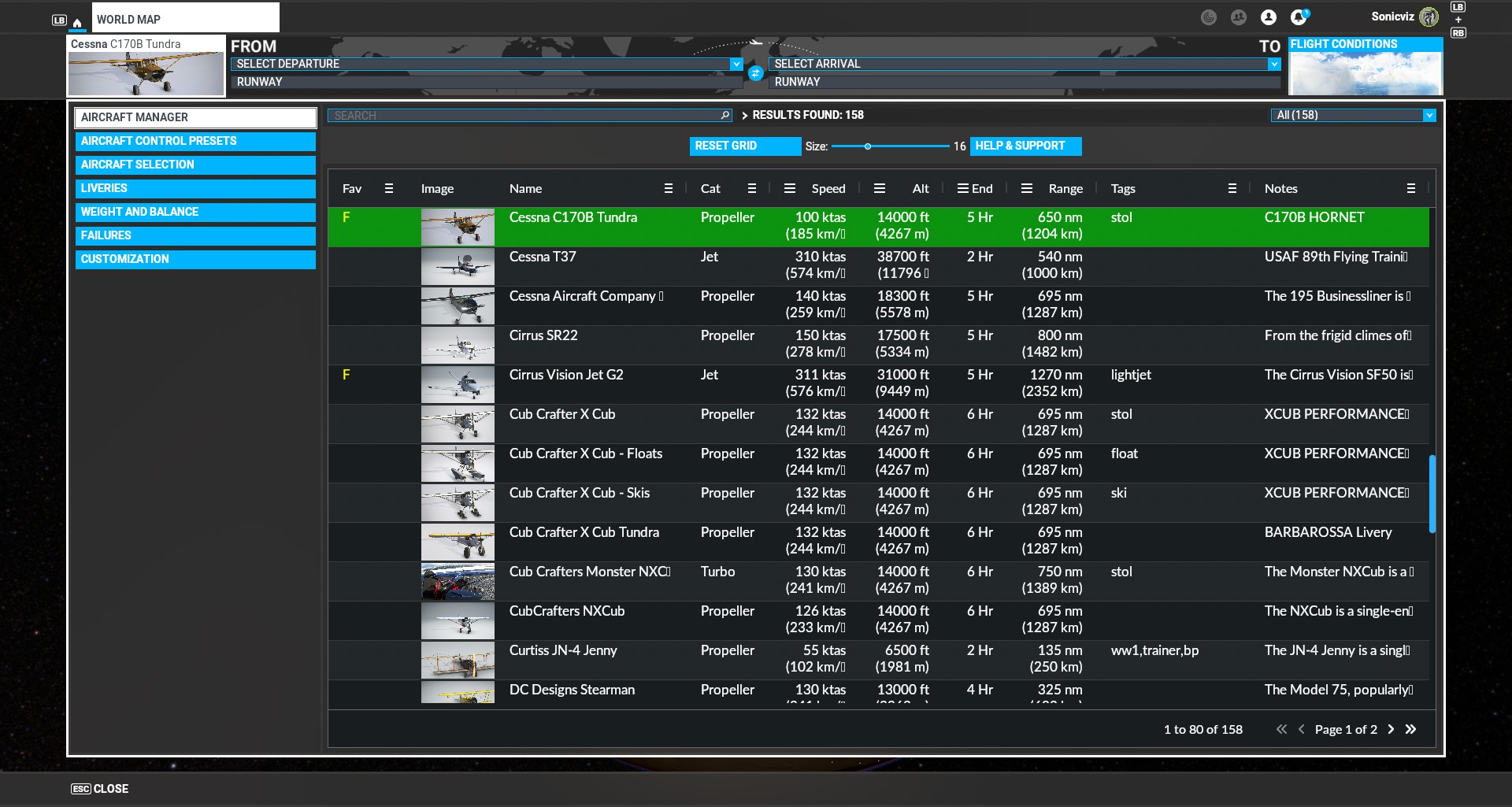Select the Aircraft Manager entry
The image size is (1512, 807).
[x=195, y=117]
